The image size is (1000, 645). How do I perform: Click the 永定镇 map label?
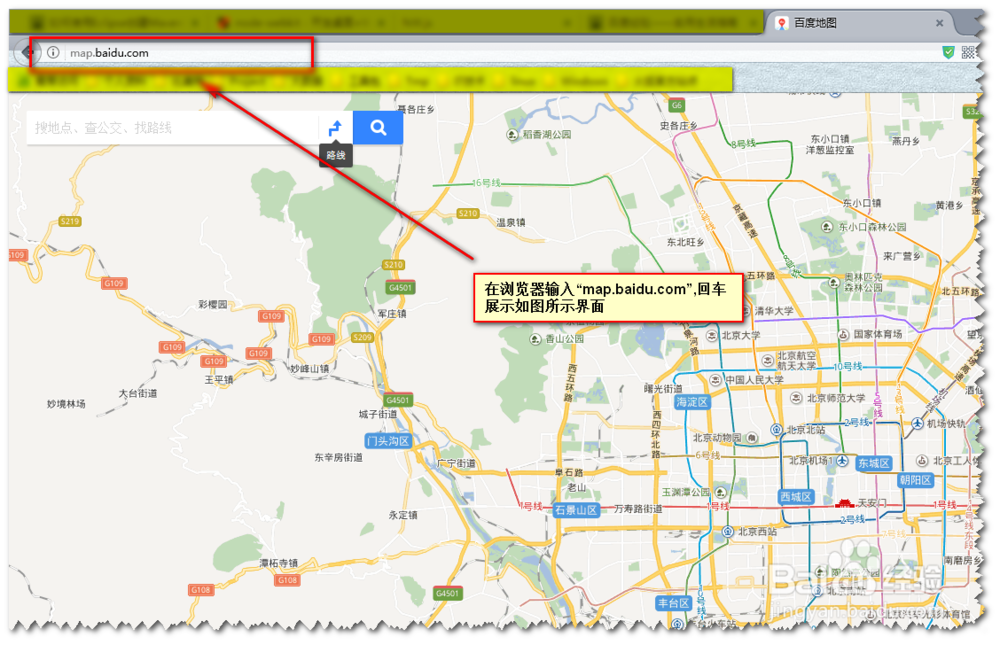point(403,515)
